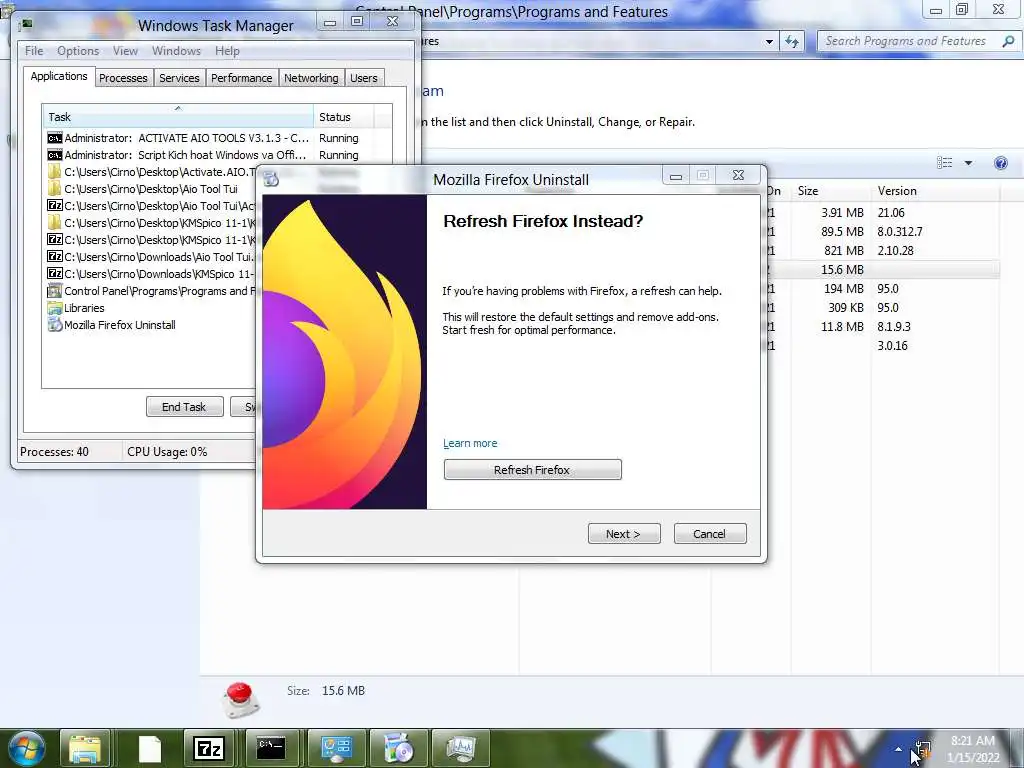This screenshot has height=768, width=1024.
Task: Select the Desktop\Aio Tool Tui folder task
Action: pyautogui.click(x=150, y=189)
